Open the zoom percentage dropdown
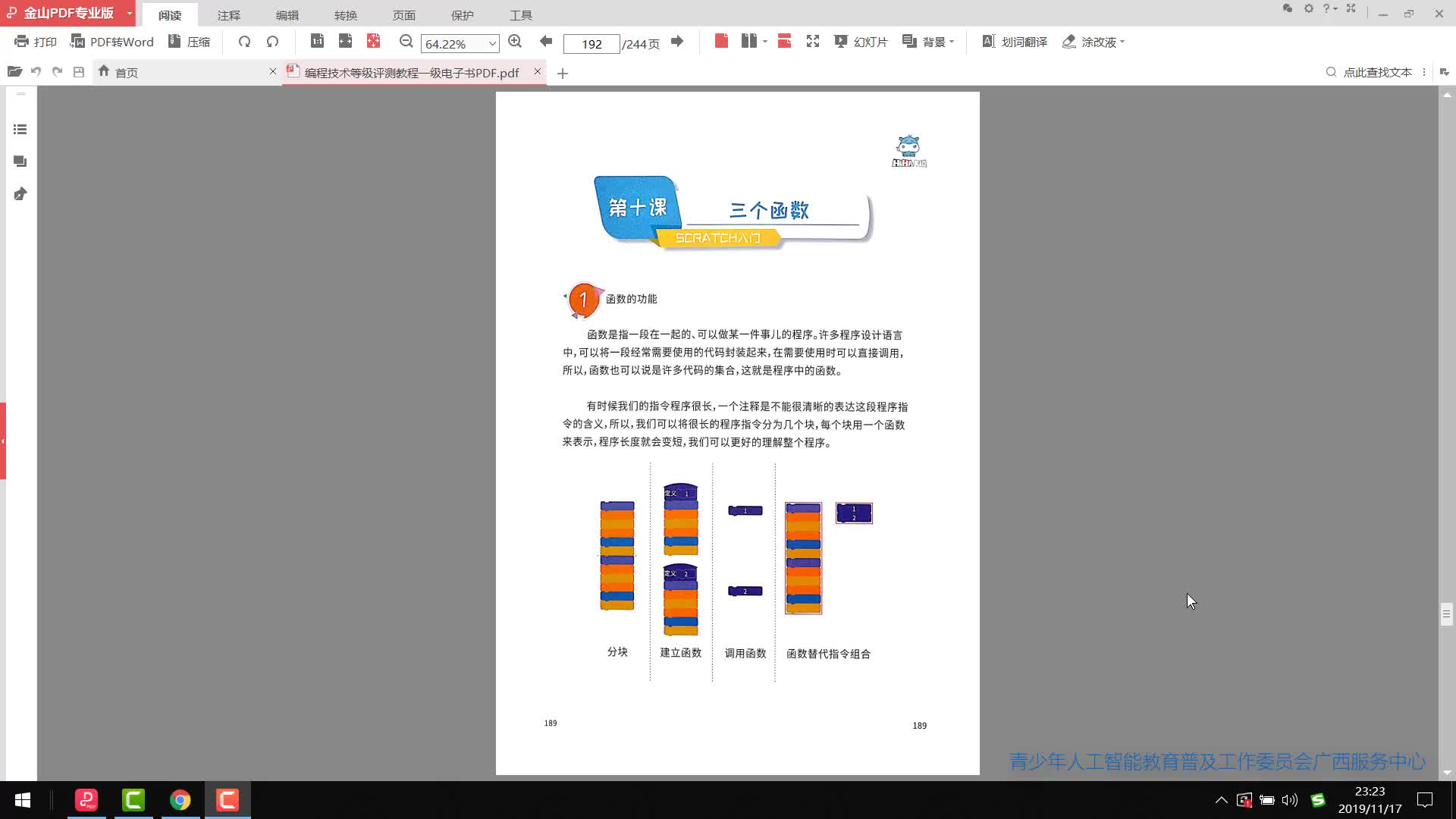Image resolution: width=1456 pixels, height=819 pixels. [492, 43]
